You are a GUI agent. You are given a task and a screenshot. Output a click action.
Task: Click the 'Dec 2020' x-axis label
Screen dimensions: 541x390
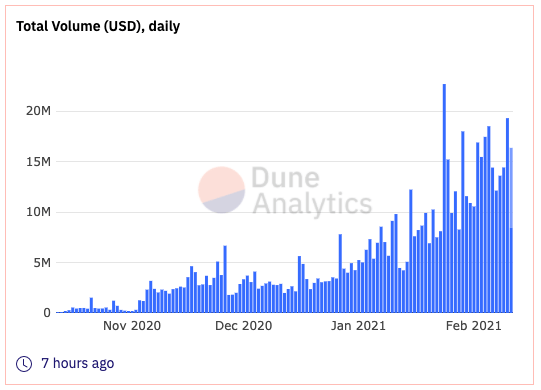click(244, 325)
